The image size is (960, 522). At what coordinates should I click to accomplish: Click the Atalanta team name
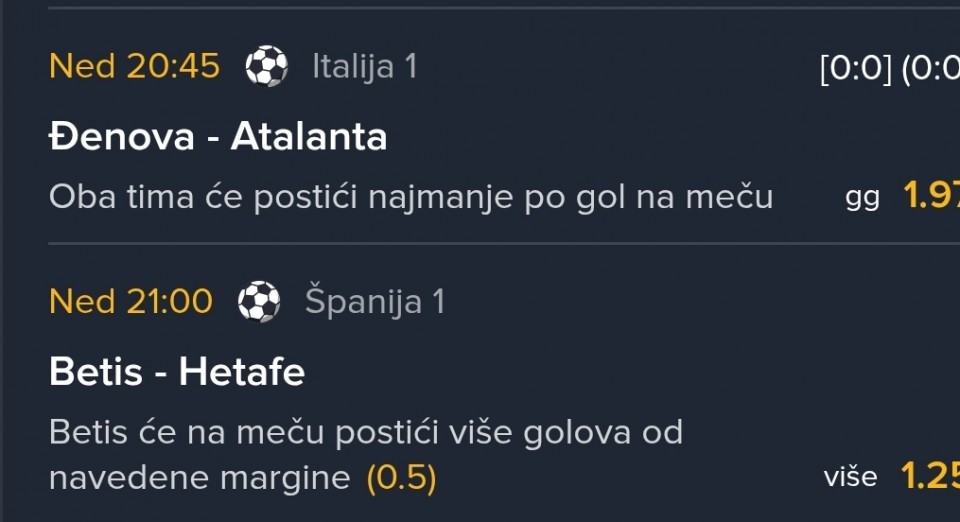[x=309, y=137]
